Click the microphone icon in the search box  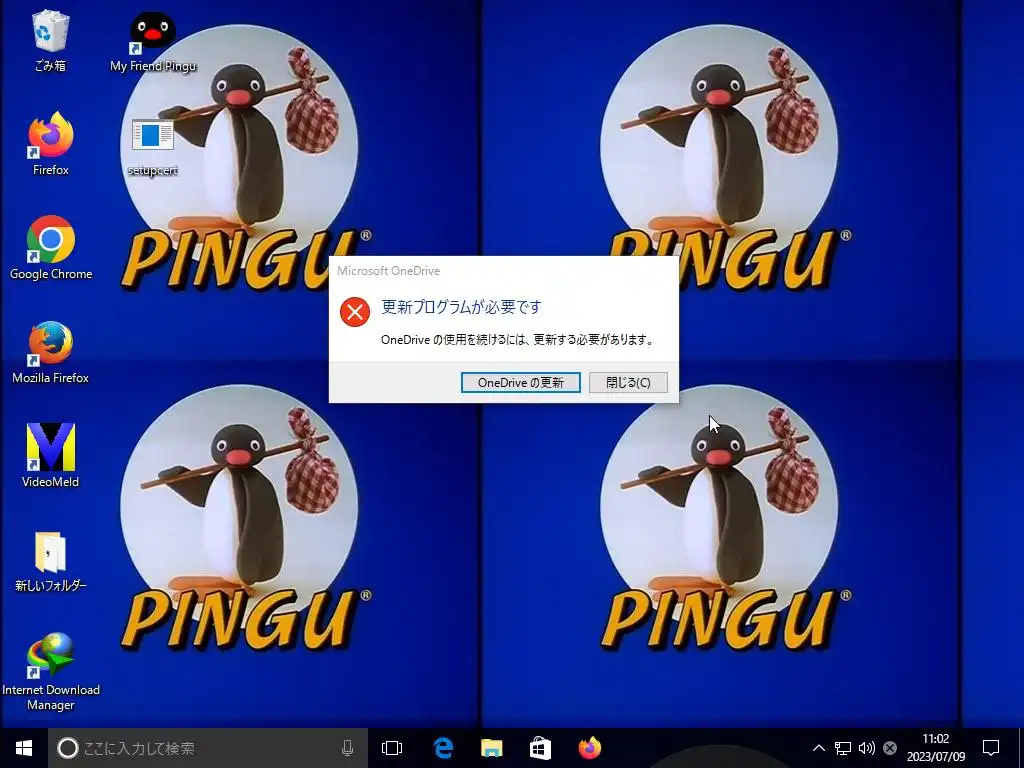[347, 748]
